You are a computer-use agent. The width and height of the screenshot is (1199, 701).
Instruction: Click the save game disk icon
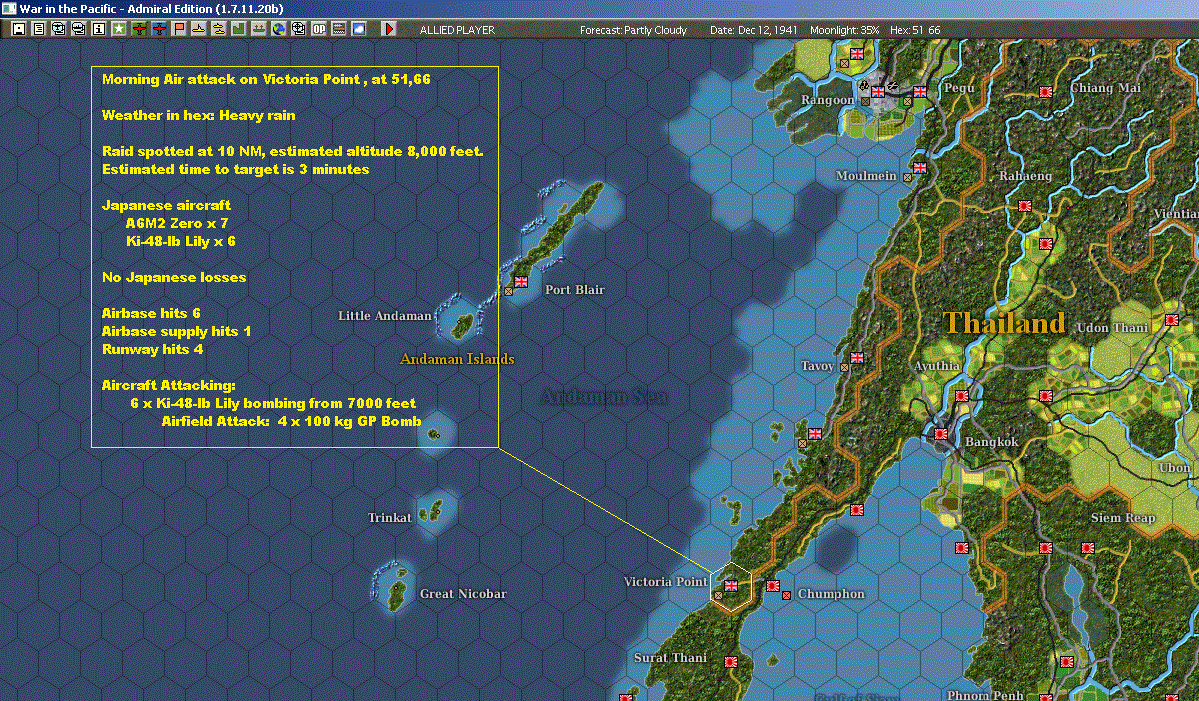click(19, 29)
